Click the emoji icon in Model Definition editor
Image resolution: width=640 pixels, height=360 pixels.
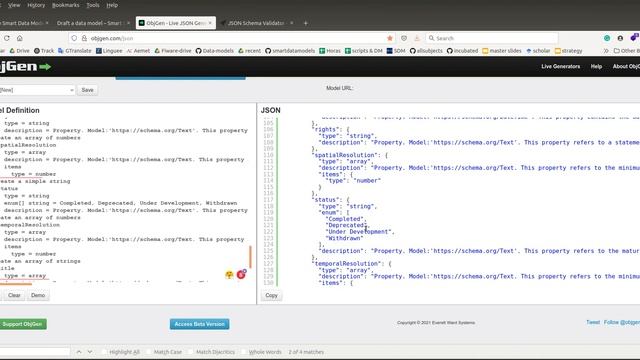[229, 275]
